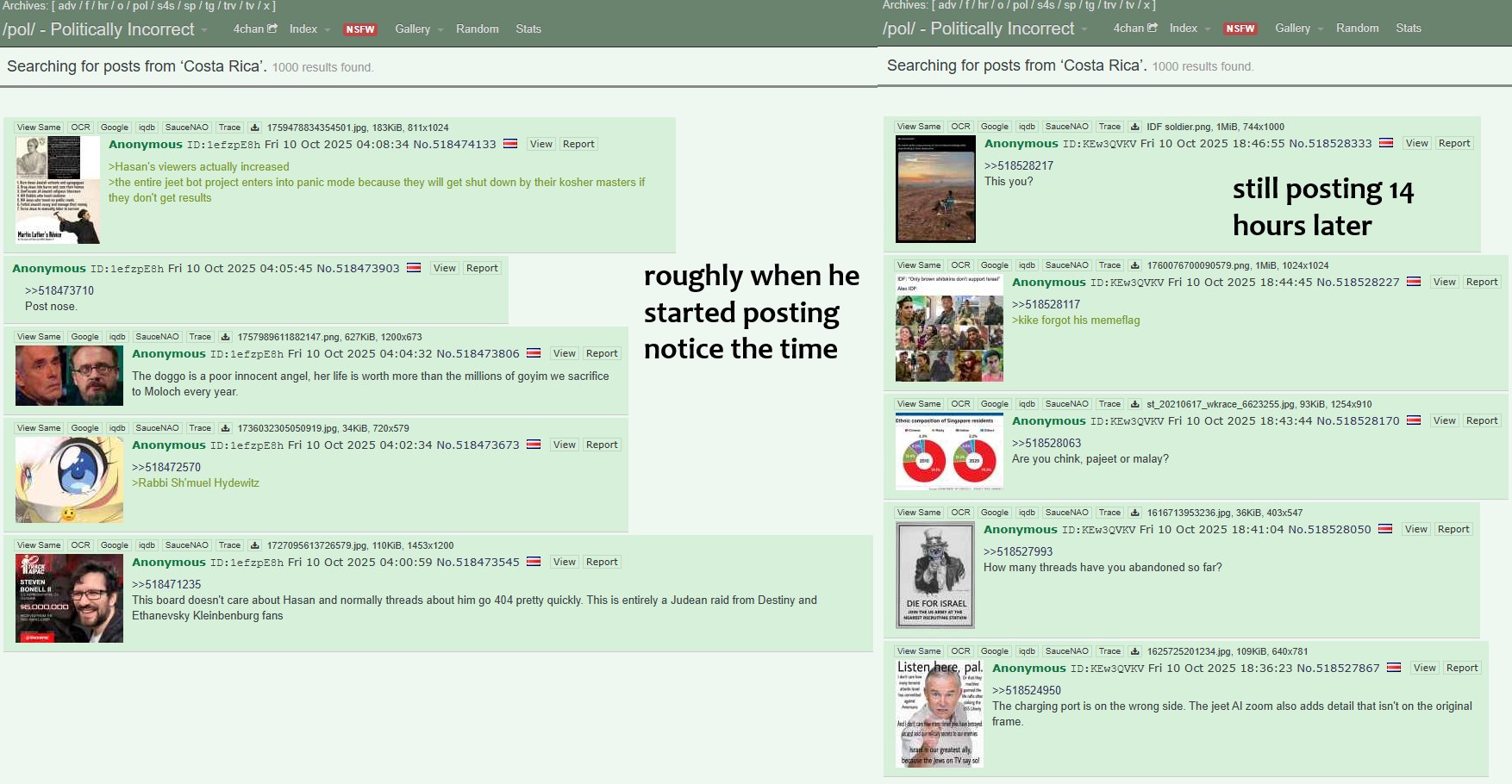Click the flag icon on post No.518528227
Image resolution: width=1512 pixels, height=784 pixels.
point(1414,282)
